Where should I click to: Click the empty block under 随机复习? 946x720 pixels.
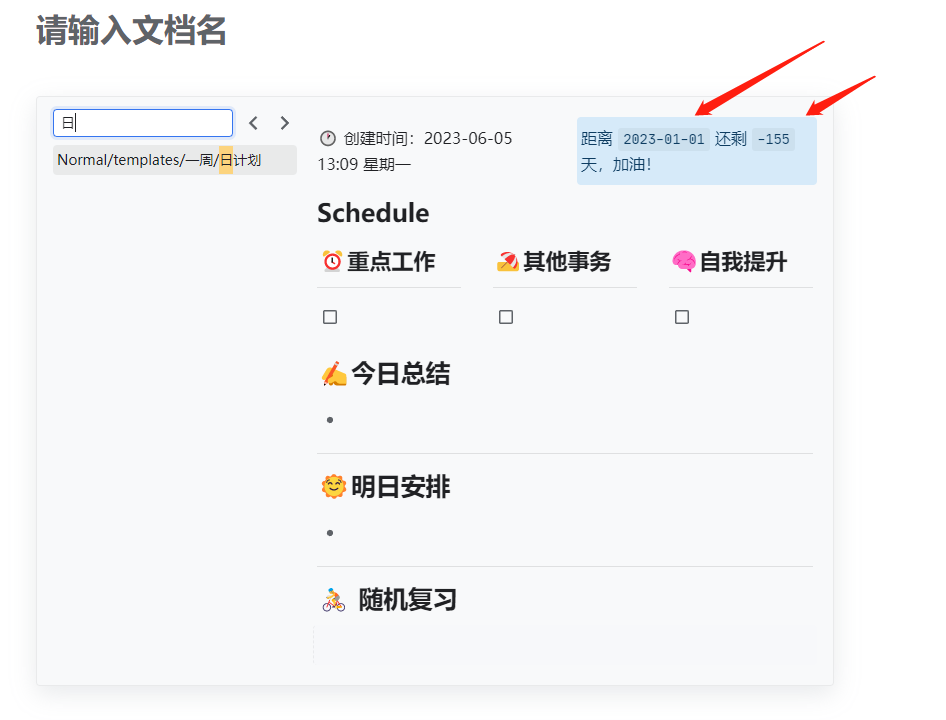click(x=565, y=645)
